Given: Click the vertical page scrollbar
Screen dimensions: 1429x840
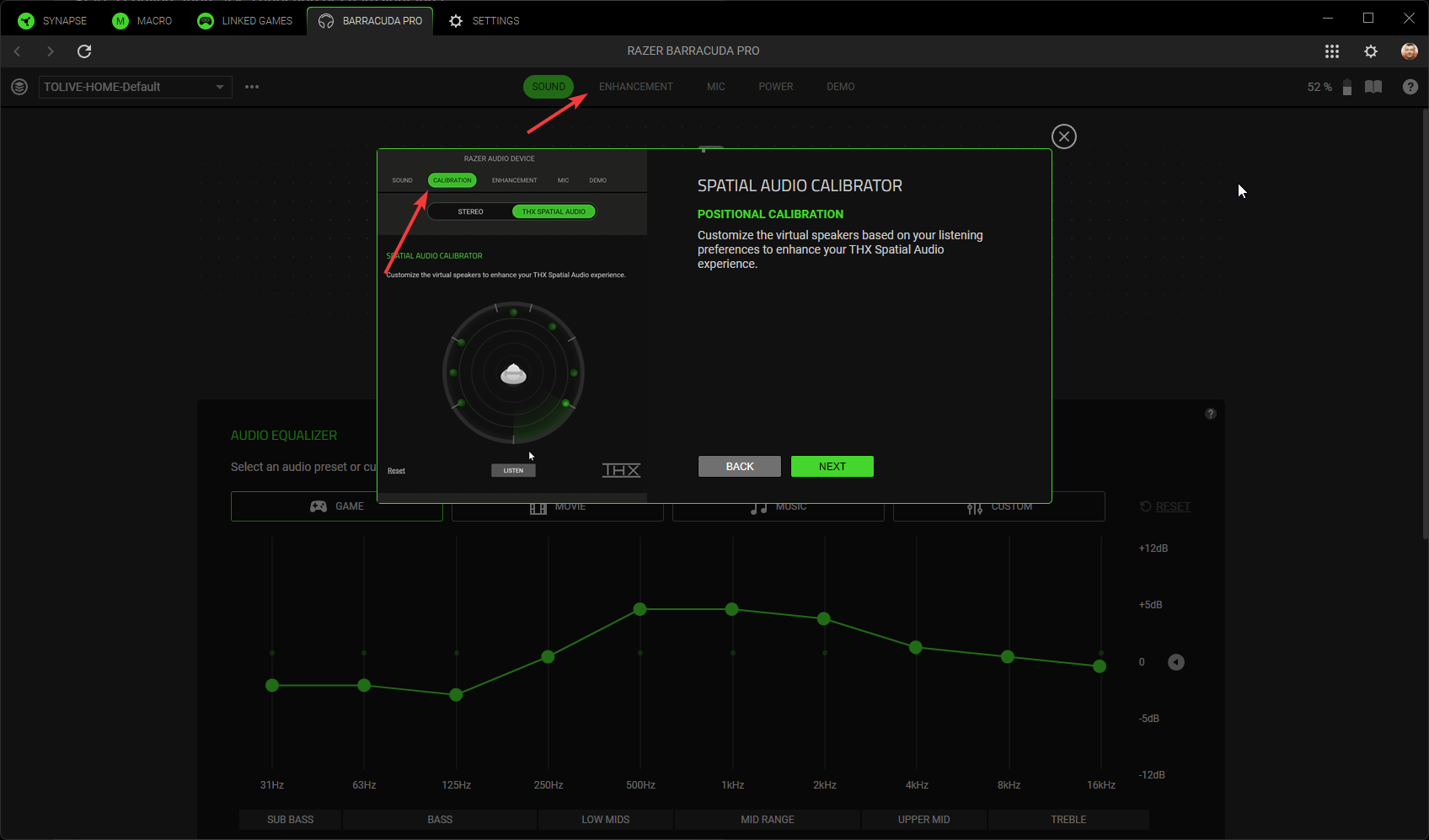Looking at the screenshot, I should pos(1425,324).
